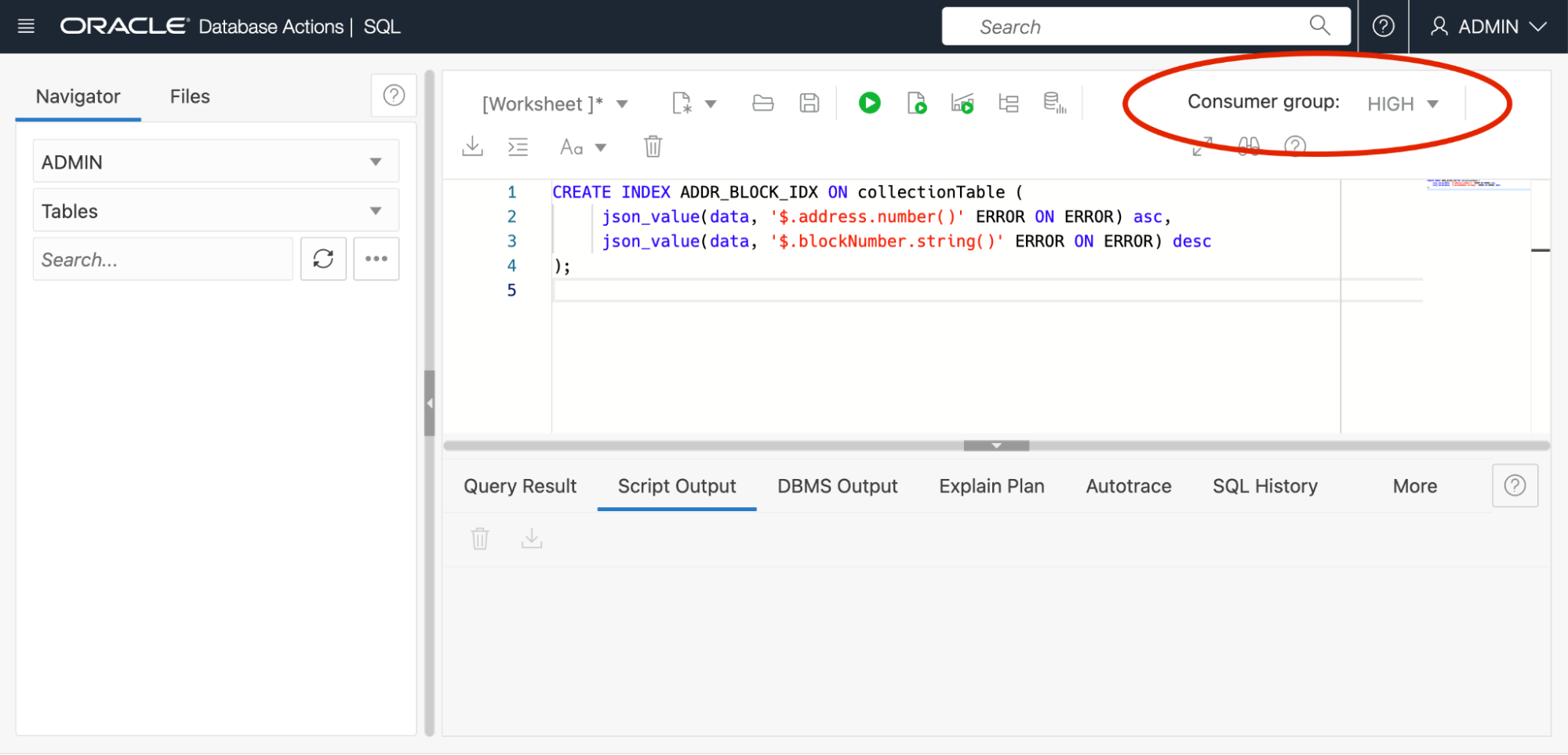Click the Save worksheet floppy disk icon
This screenshot has height=755, width=1568.
pyautogui.click(x=809, y=103)
